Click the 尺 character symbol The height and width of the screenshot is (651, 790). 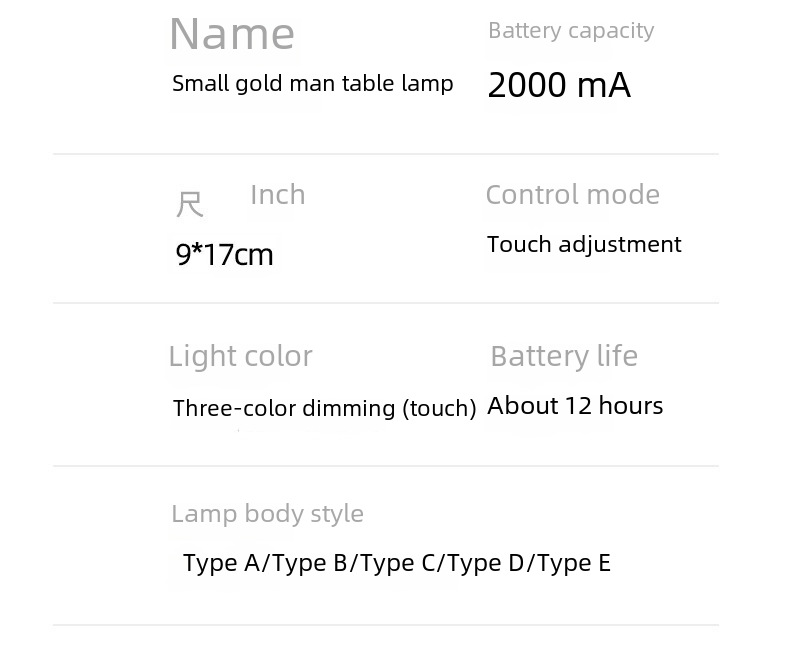click(x=190, y=204)
